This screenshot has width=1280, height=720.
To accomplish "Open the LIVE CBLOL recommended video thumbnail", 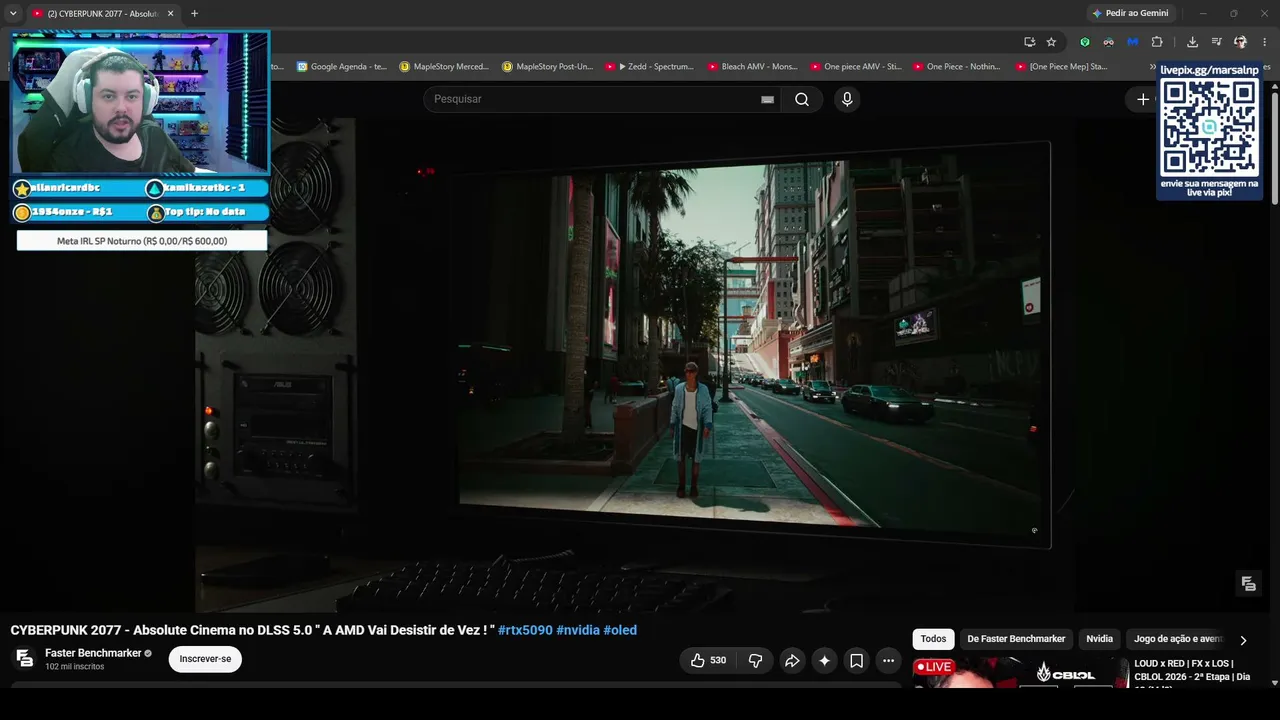I will [x=1019, y=672].
